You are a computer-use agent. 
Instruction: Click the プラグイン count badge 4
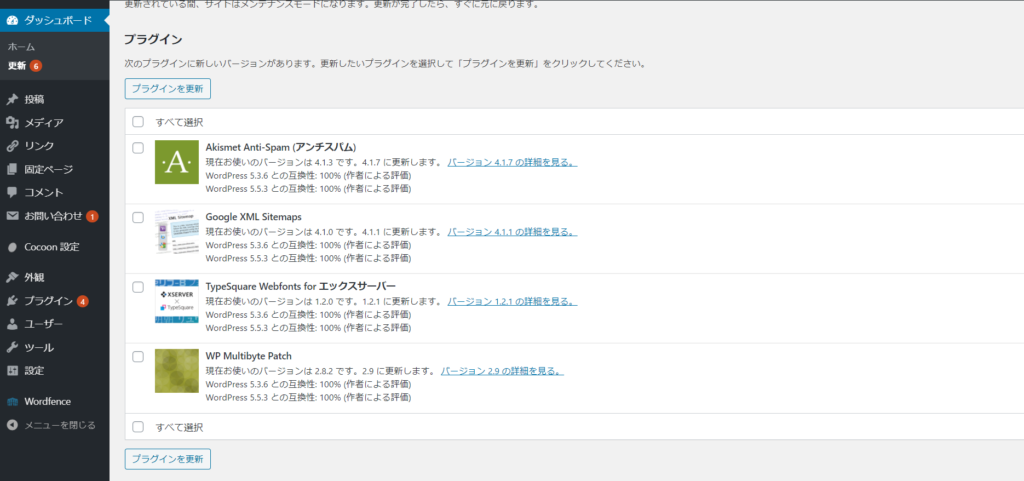tap(82, 302)
